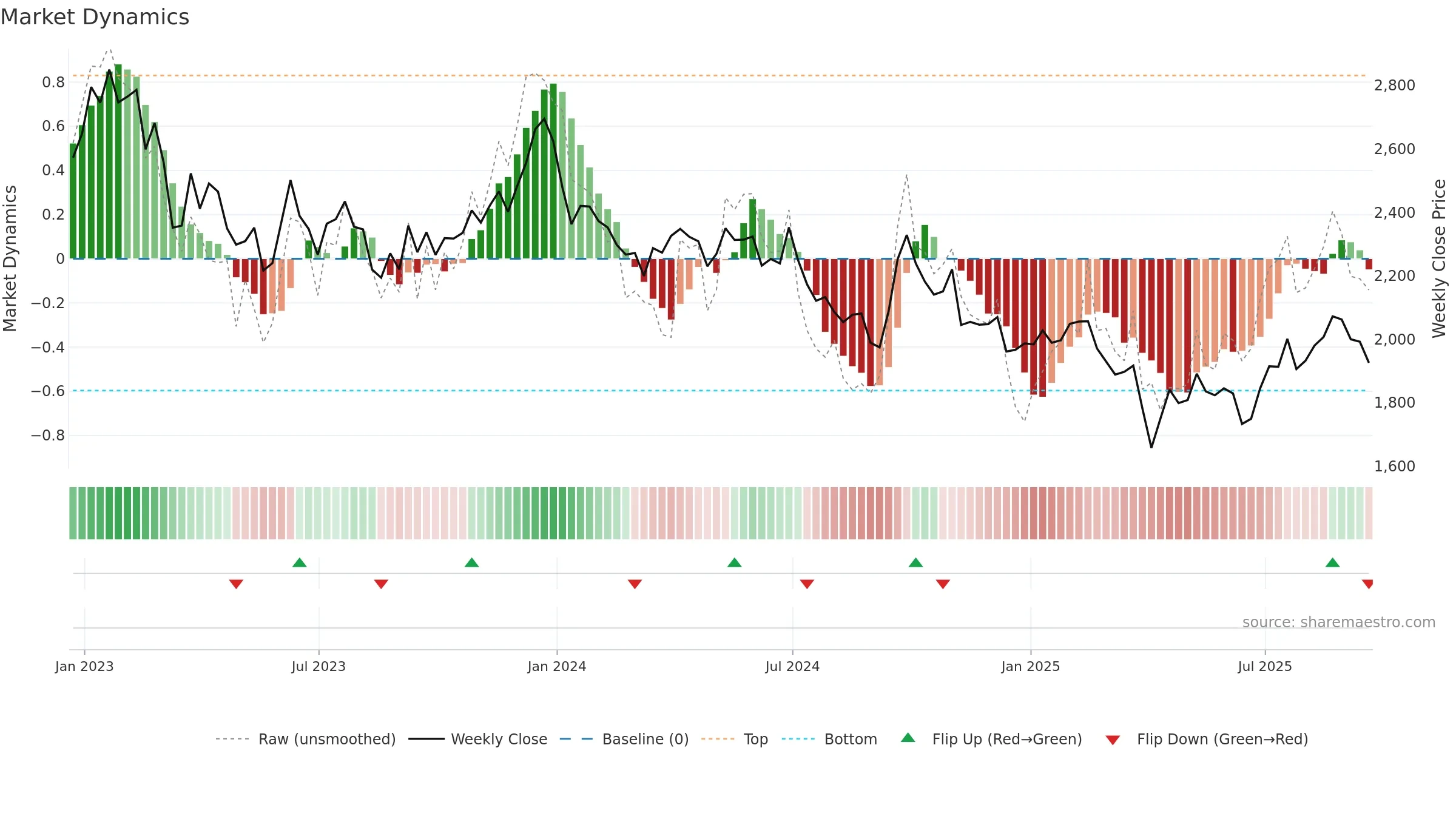Click the Market Dynamics left axis title
Viewport: 1456px width, 819px height.
pos(10,258)
